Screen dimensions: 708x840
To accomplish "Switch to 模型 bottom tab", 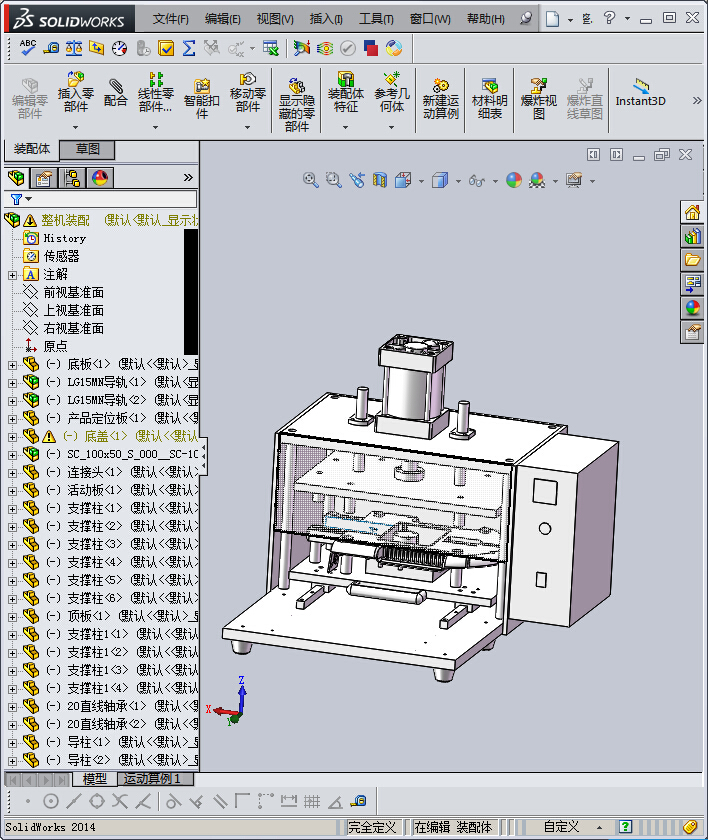I will 94,779.
